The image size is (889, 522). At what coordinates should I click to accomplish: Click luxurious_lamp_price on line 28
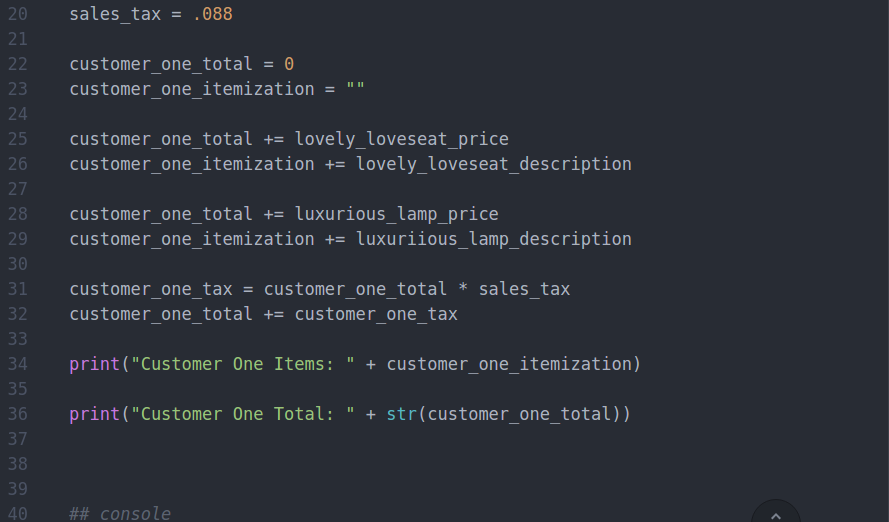click(396, 214)
